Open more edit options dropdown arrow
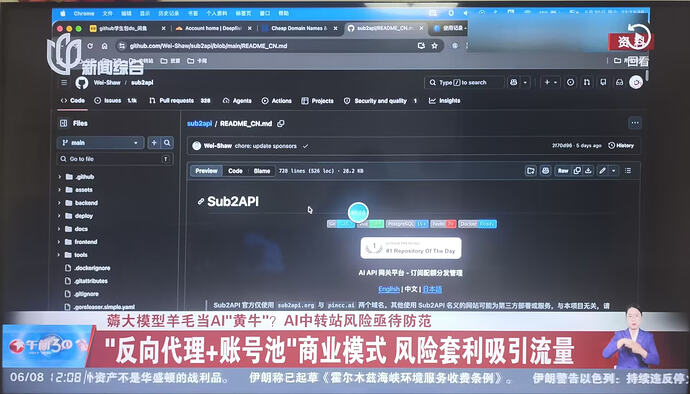690x394 pixels. tap(614, 171)
